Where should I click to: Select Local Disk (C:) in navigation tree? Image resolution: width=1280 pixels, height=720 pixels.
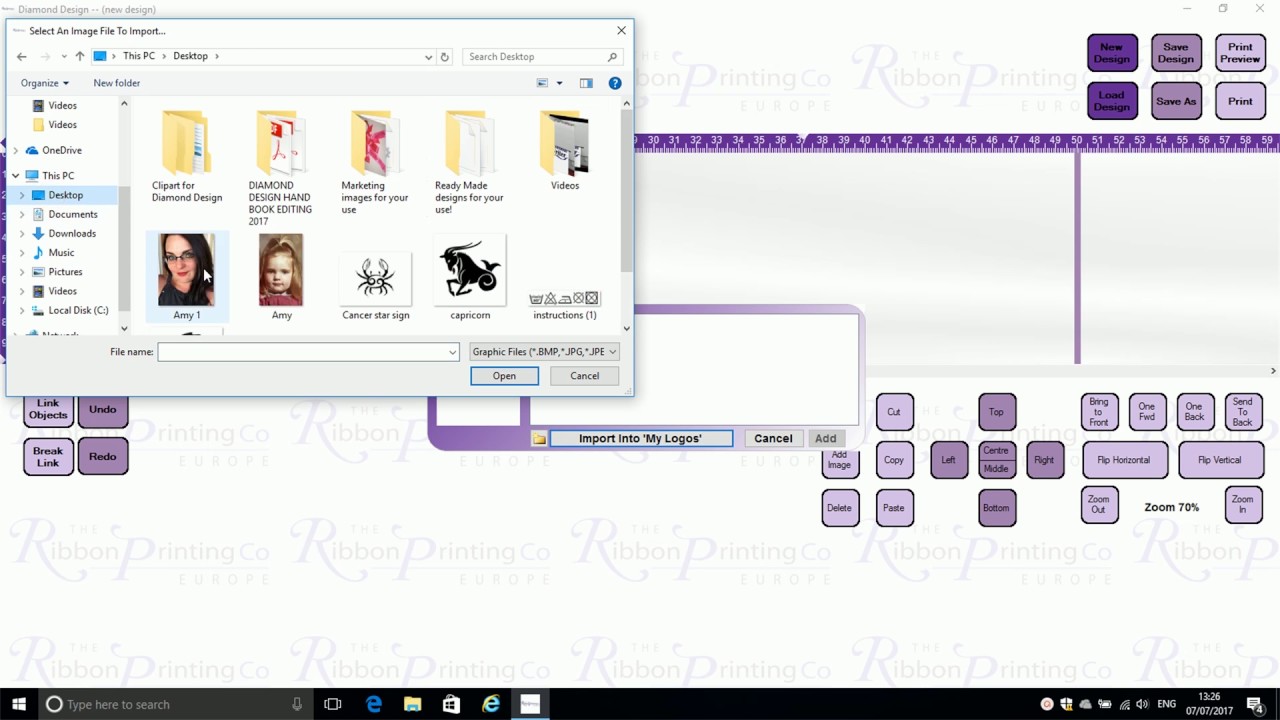(78, 310)
